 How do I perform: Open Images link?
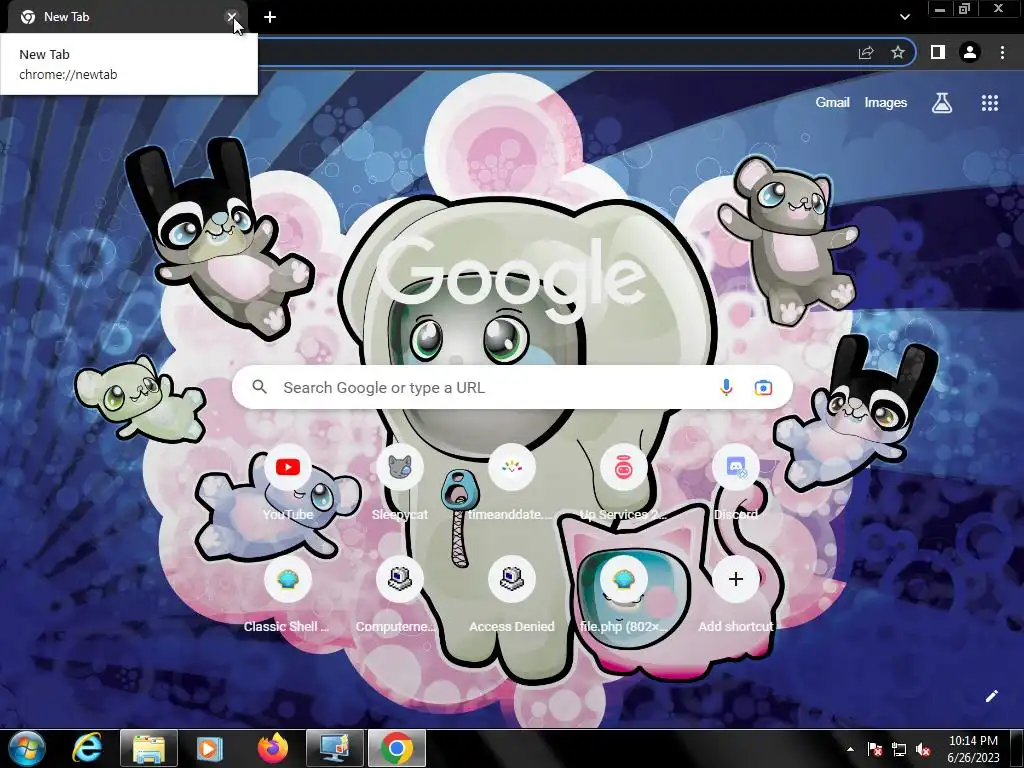(886, 103)
